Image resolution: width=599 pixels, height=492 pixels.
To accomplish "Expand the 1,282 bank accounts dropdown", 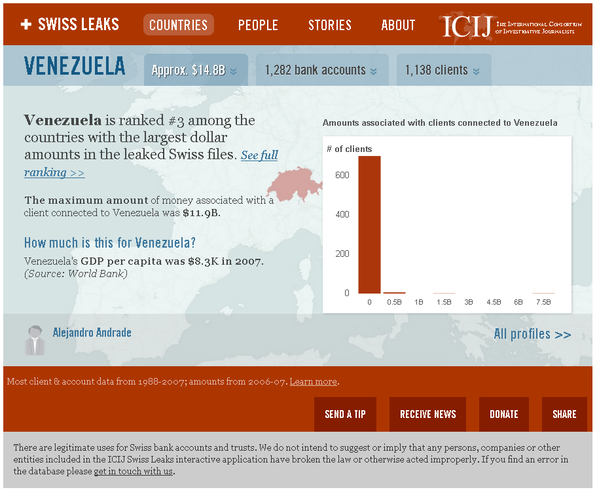I will [322, 70].
